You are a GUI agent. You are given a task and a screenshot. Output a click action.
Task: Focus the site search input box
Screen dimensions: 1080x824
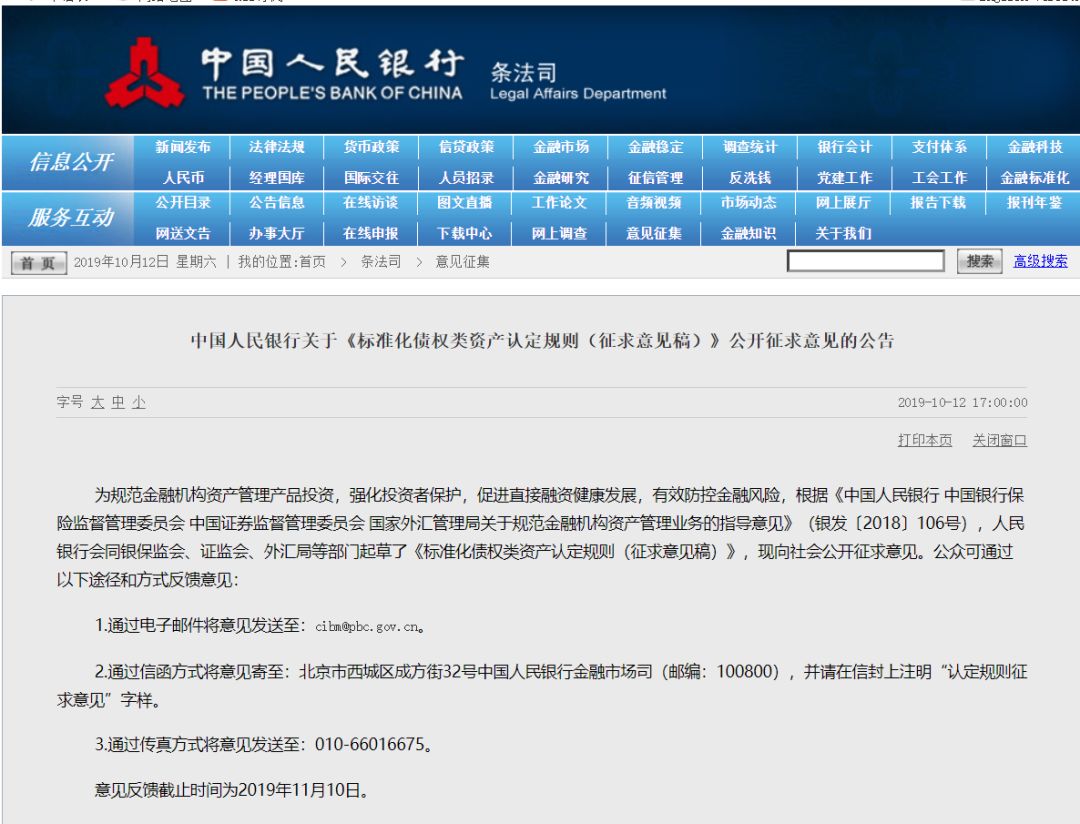click(866, 261)
